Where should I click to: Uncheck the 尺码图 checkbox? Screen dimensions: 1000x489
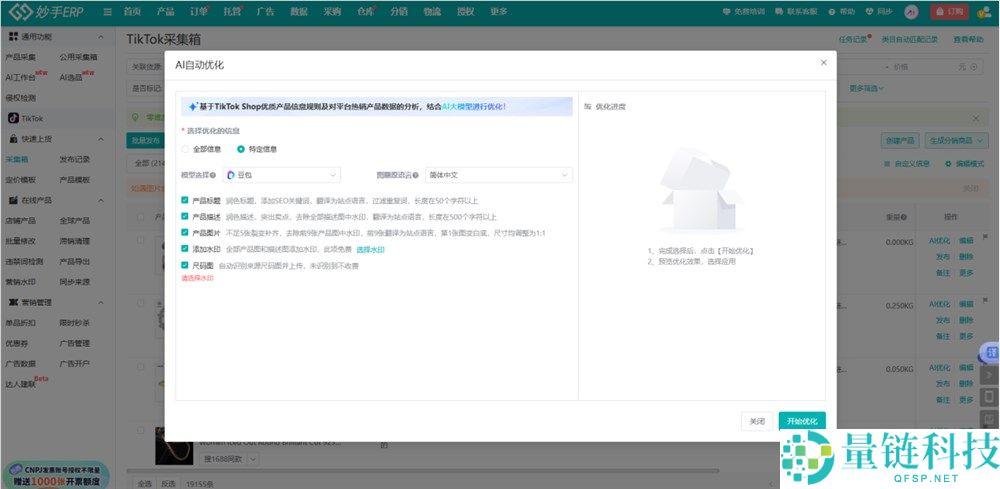tap(185, 265)
